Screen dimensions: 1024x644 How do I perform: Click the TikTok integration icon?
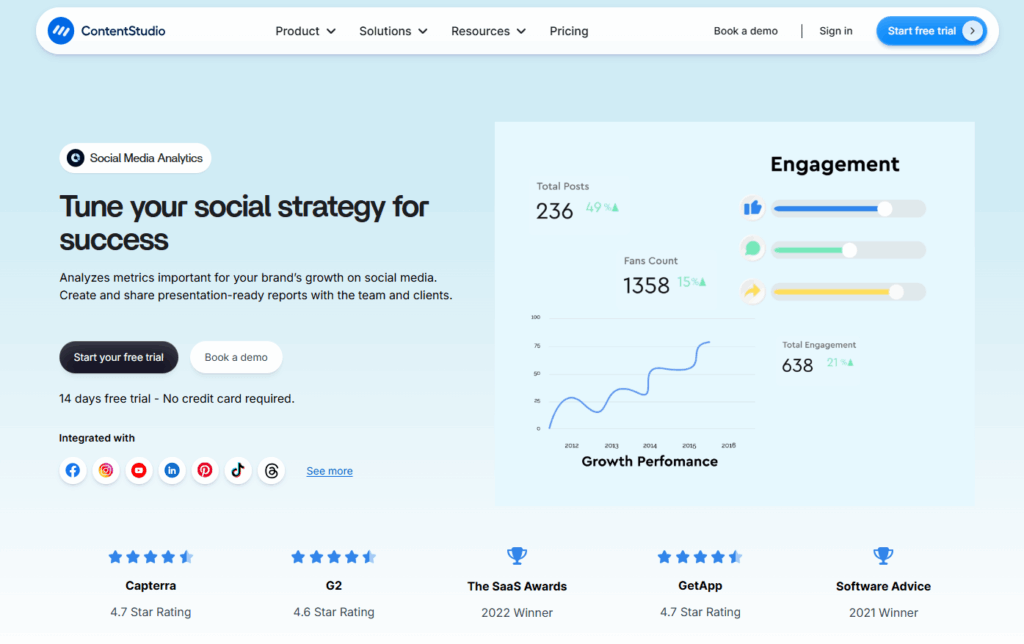(x=238, y=470)
